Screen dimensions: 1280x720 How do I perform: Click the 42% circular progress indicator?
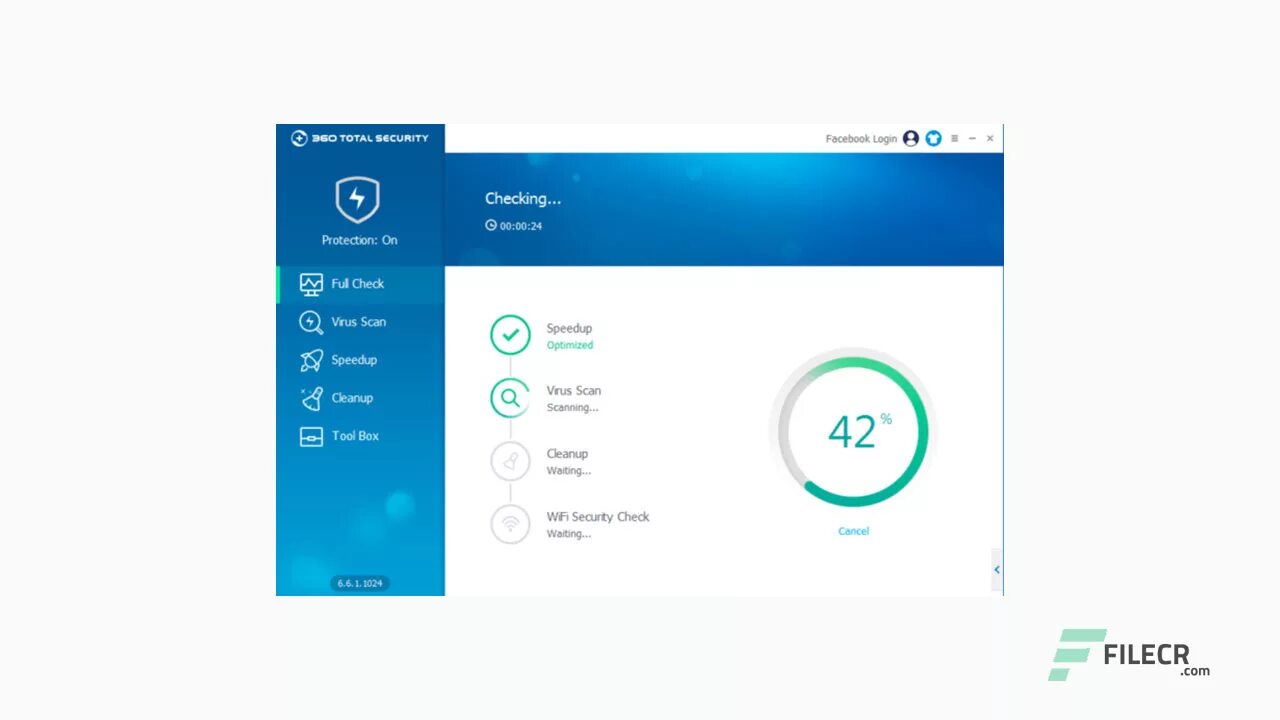coord(853,431)
